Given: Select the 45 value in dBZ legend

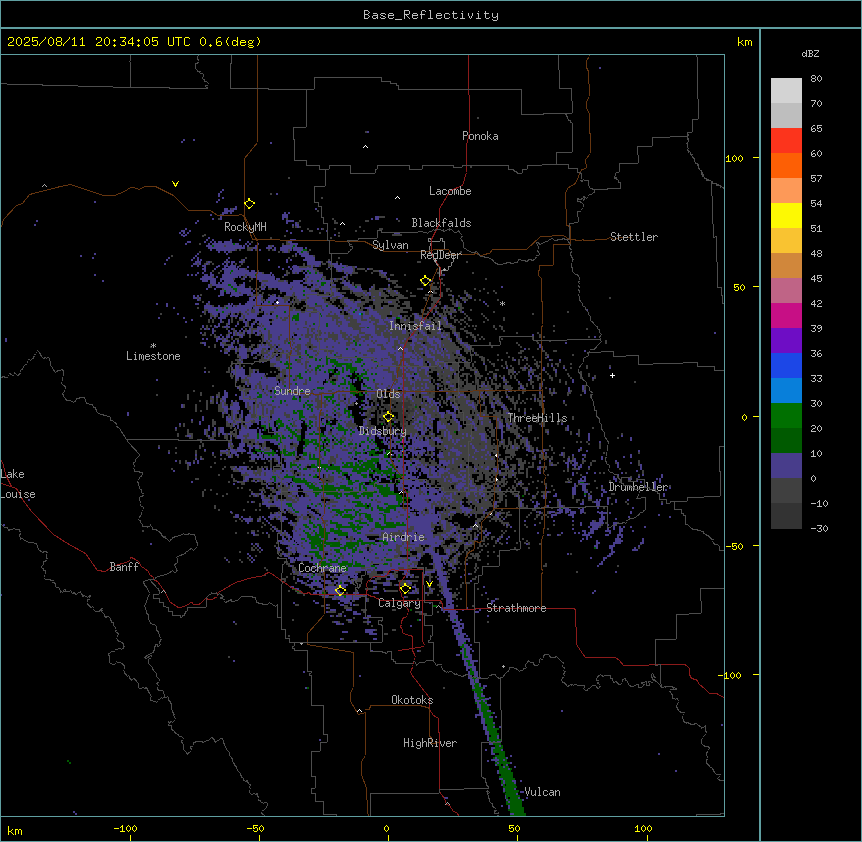Looking at the screenshot, I should (x=816, y=279).
